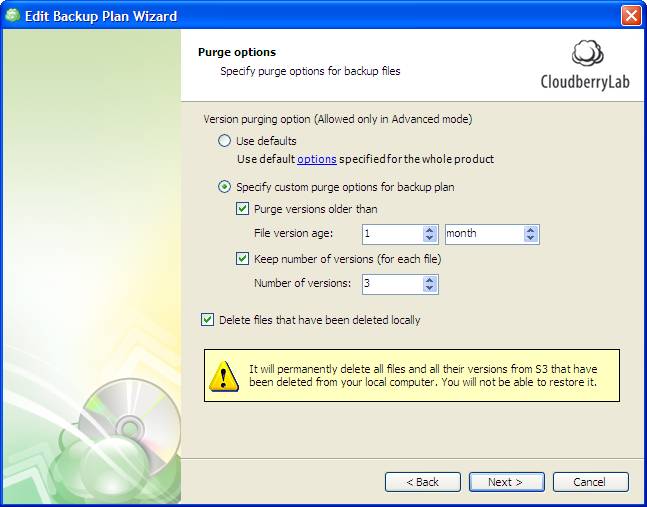Select the Use defaults radio button
Image resolution: width=647 pixels, height=507 pixels.
click(x=224, y=141)
